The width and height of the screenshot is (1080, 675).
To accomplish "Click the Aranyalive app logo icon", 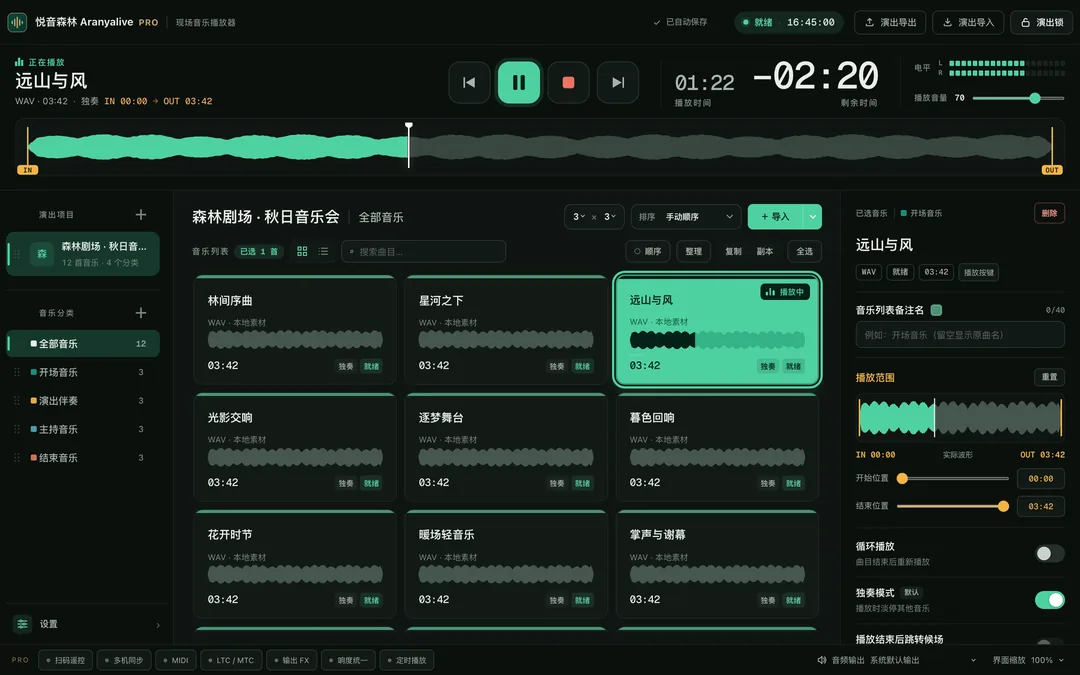I will [x=17, y=22].
